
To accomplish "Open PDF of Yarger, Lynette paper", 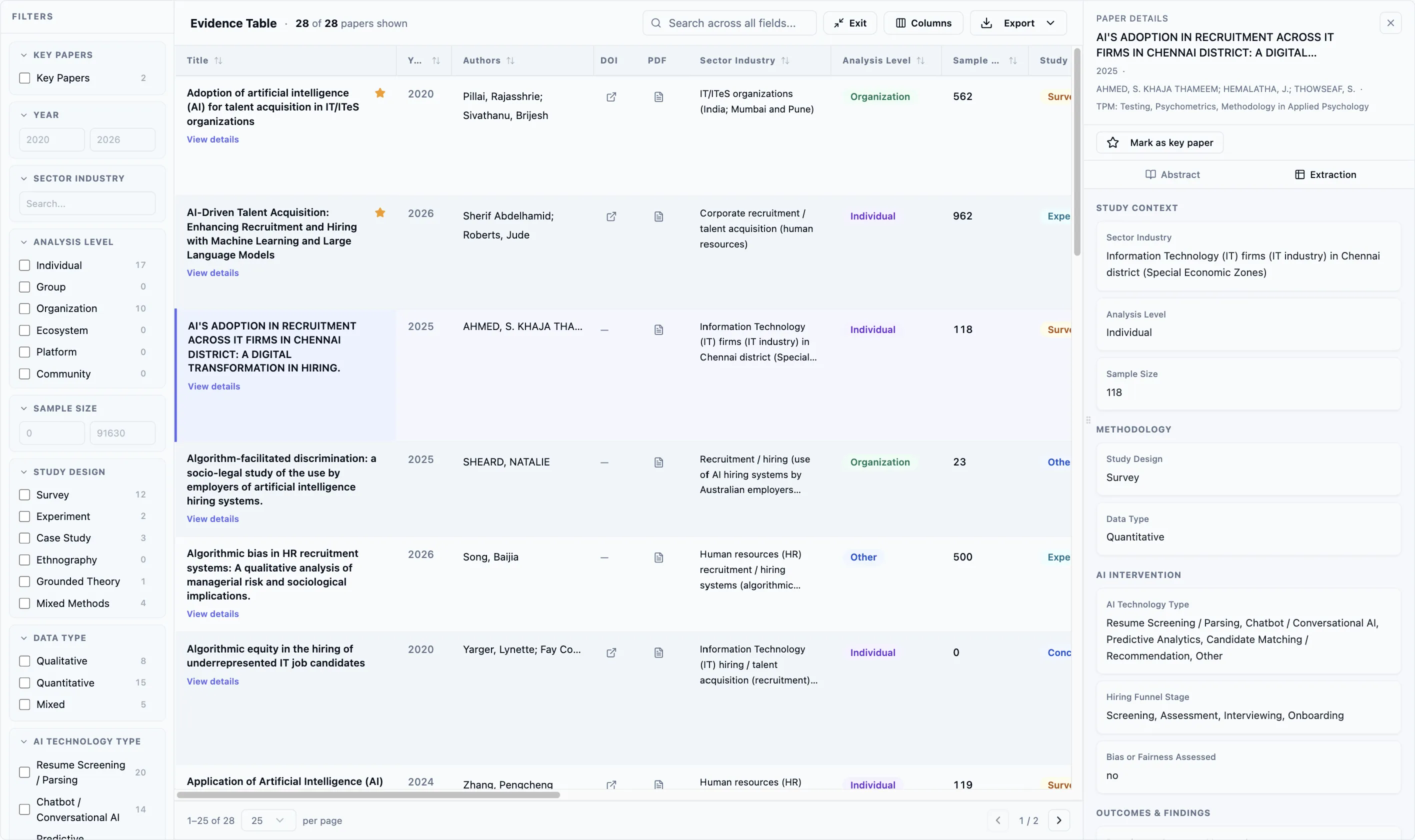I will (658, 652).
